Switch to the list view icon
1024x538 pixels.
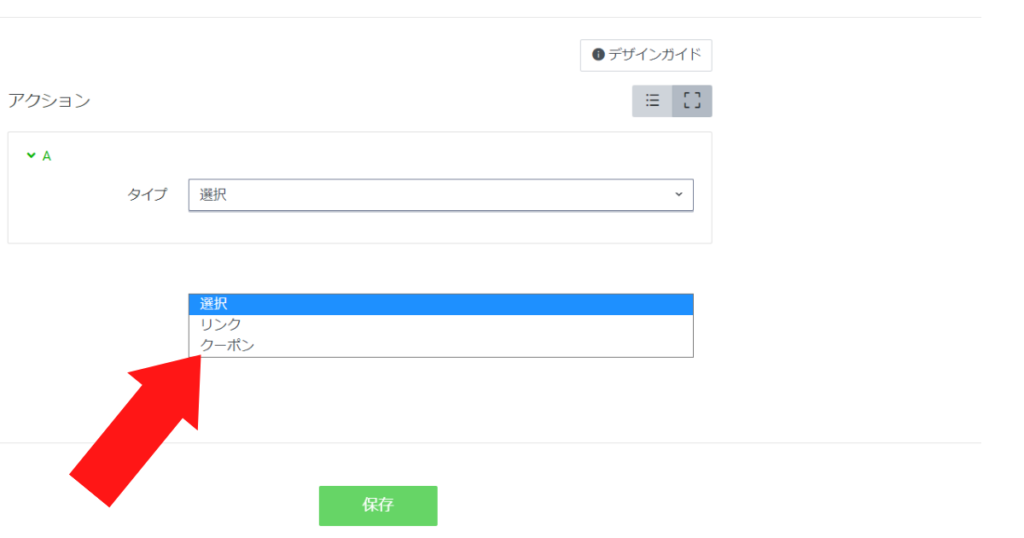point(652,101)
